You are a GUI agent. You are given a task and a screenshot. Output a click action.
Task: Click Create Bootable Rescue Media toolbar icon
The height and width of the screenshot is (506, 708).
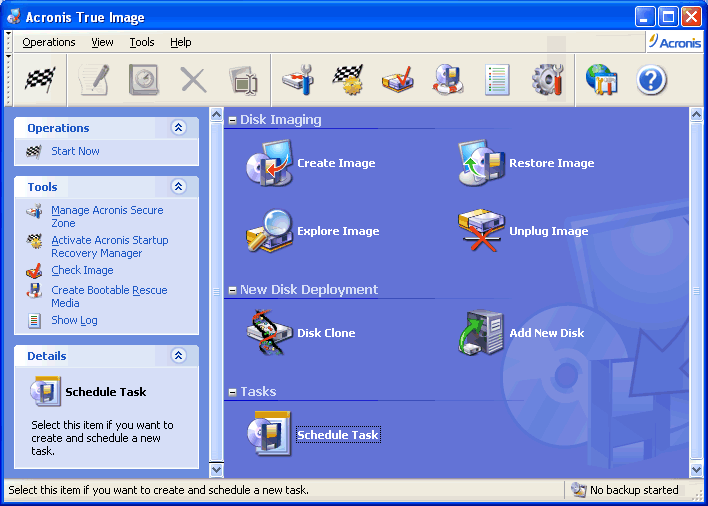(447, 80)
